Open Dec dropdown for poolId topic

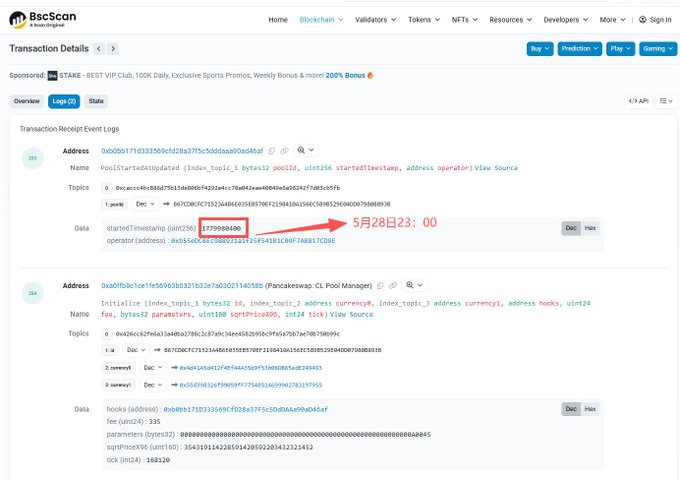(146, 204)
